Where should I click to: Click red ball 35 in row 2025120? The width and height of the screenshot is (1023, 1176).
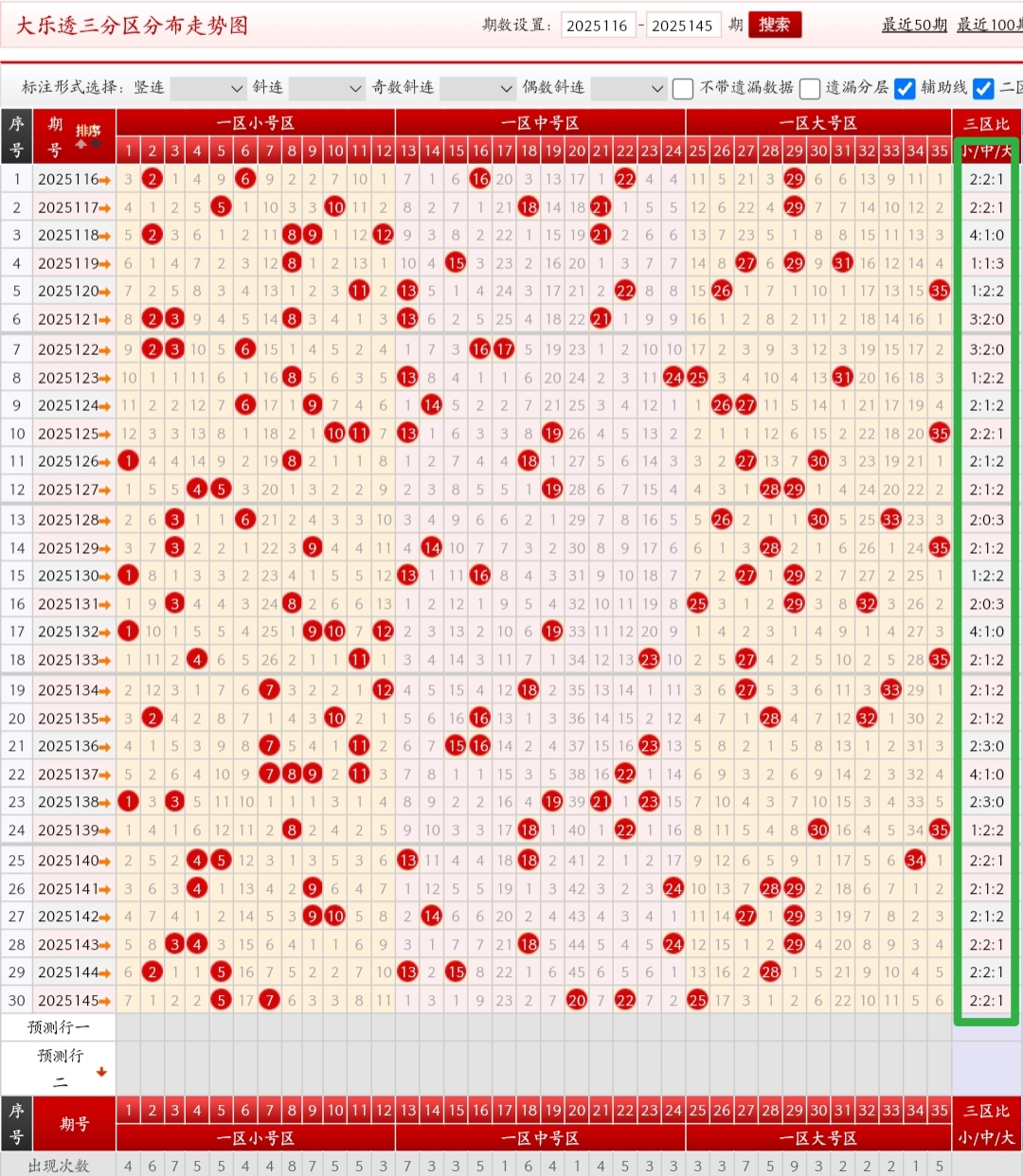939,291
